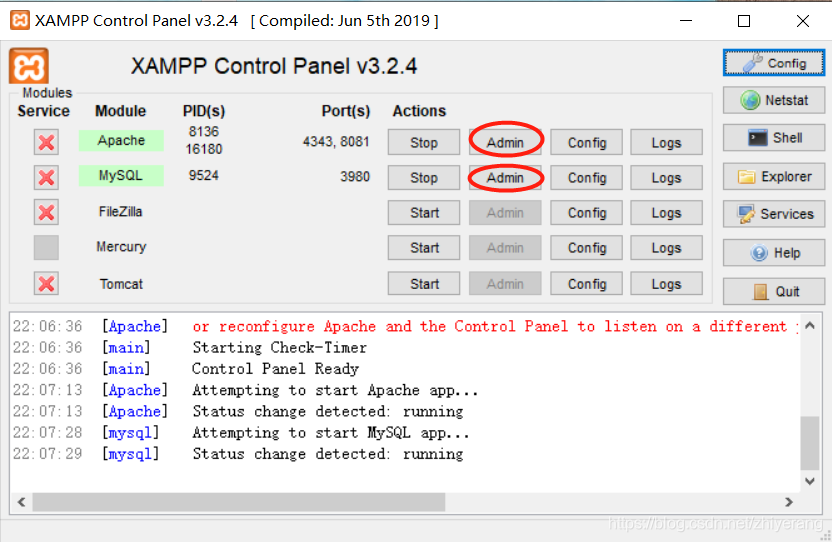Open Tomcat Config menu
832x542 pixels.
pyautogui.click(x=586, y=283)
